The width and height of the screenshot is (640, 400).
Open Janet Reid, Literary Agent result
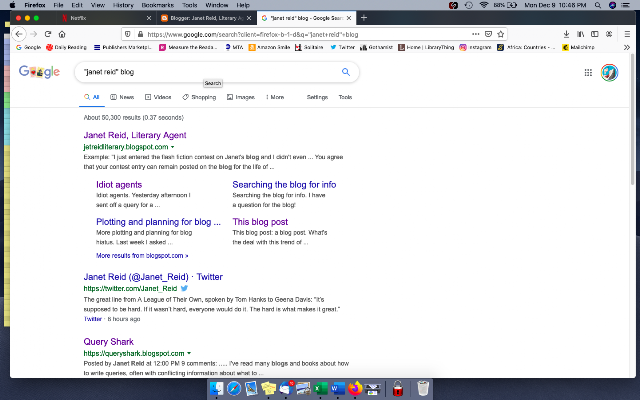135,135
